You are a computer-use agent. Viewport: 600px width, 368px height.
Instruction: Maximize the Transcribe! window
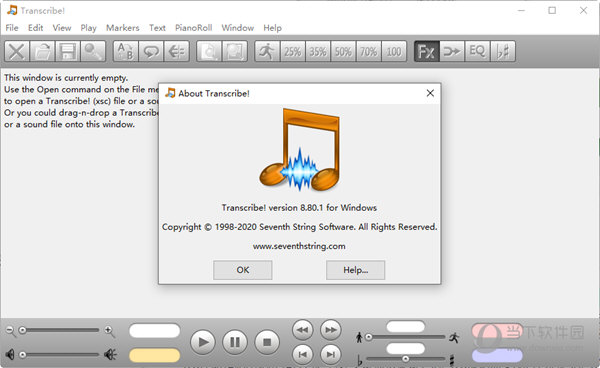552,10
